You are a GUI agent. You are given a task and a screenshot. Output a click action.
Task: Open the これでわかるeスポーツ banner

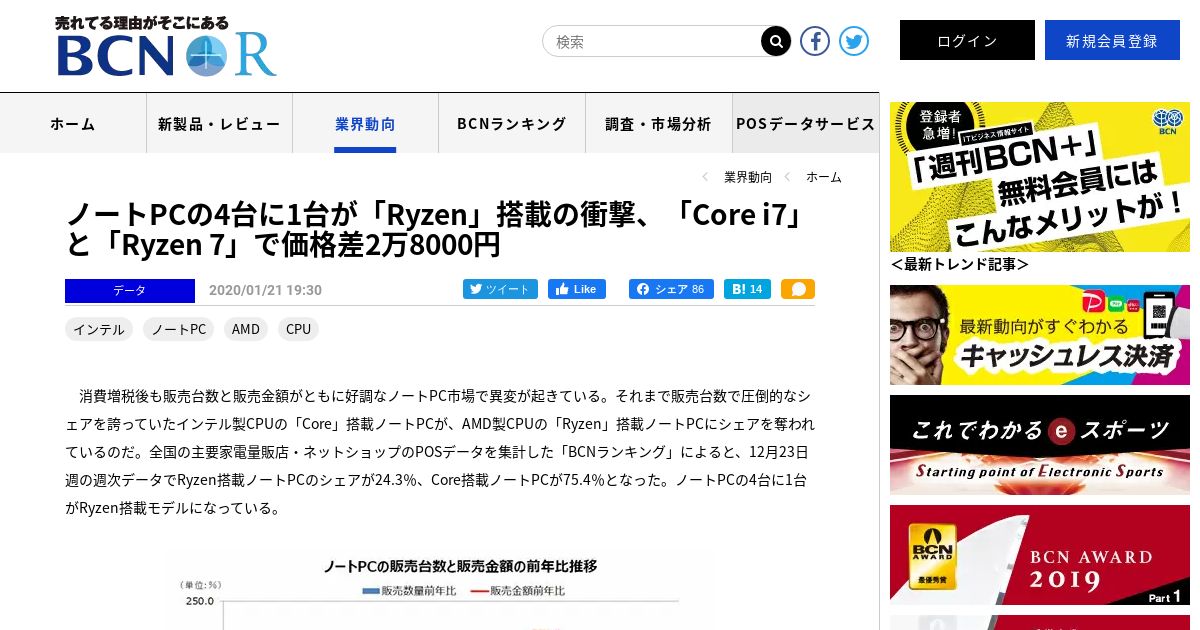coord(1040,445)
